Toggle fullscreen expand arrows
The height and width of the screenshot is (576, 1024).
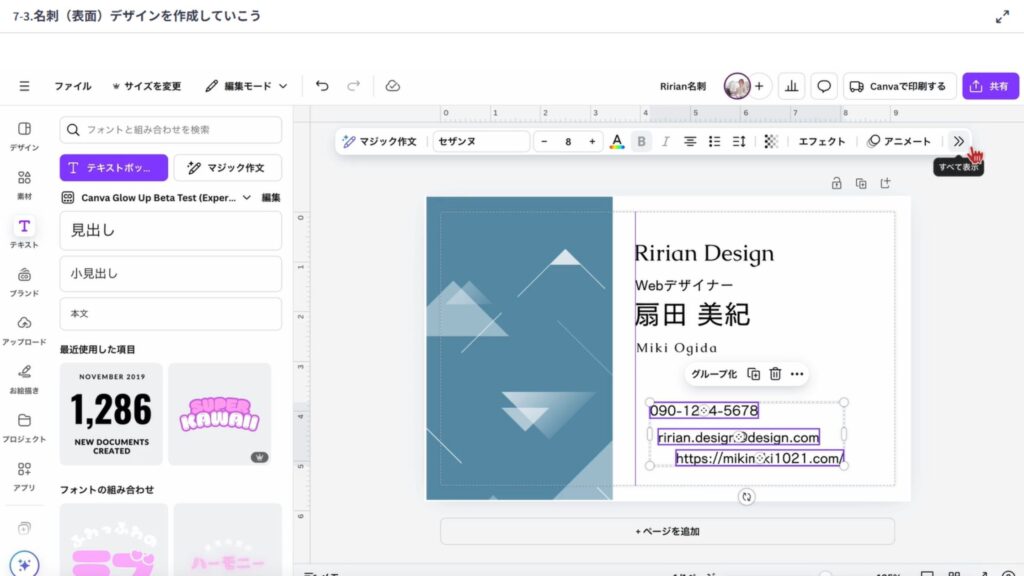point(1002,17)
